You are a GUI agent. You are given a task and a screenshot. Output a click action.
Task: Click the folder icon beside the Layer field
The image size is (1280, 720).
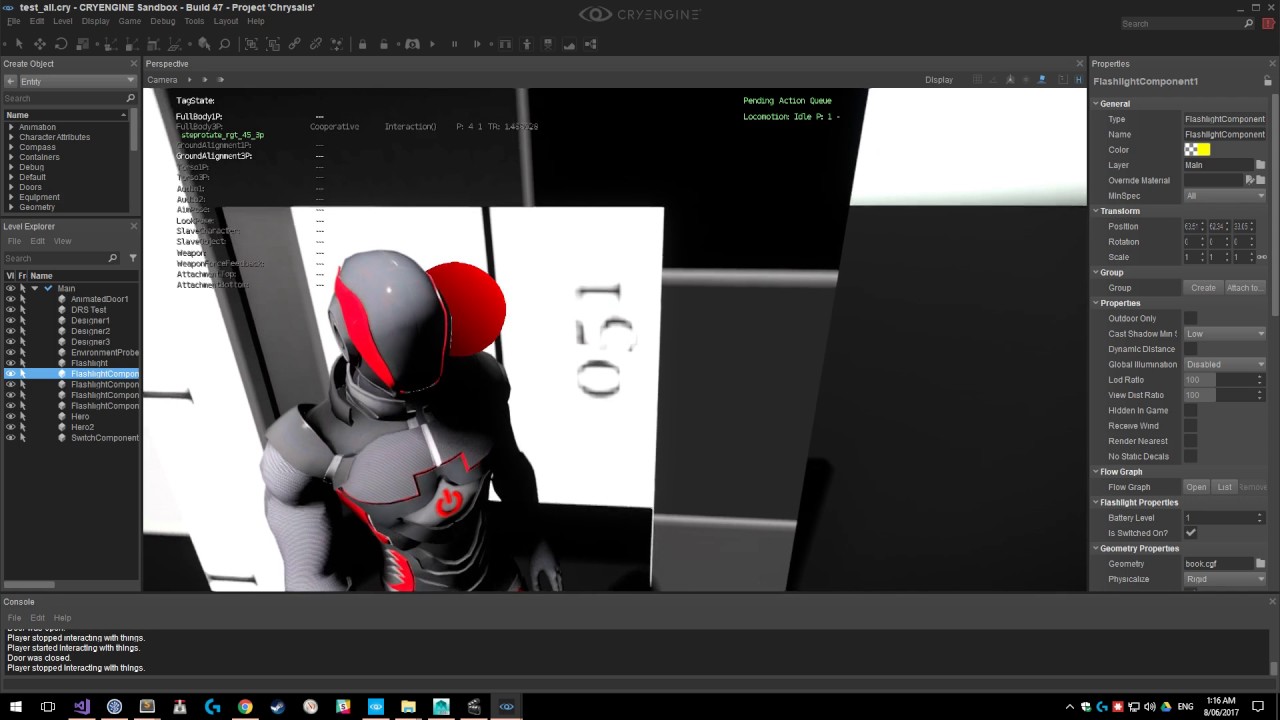coord(1260,165)
